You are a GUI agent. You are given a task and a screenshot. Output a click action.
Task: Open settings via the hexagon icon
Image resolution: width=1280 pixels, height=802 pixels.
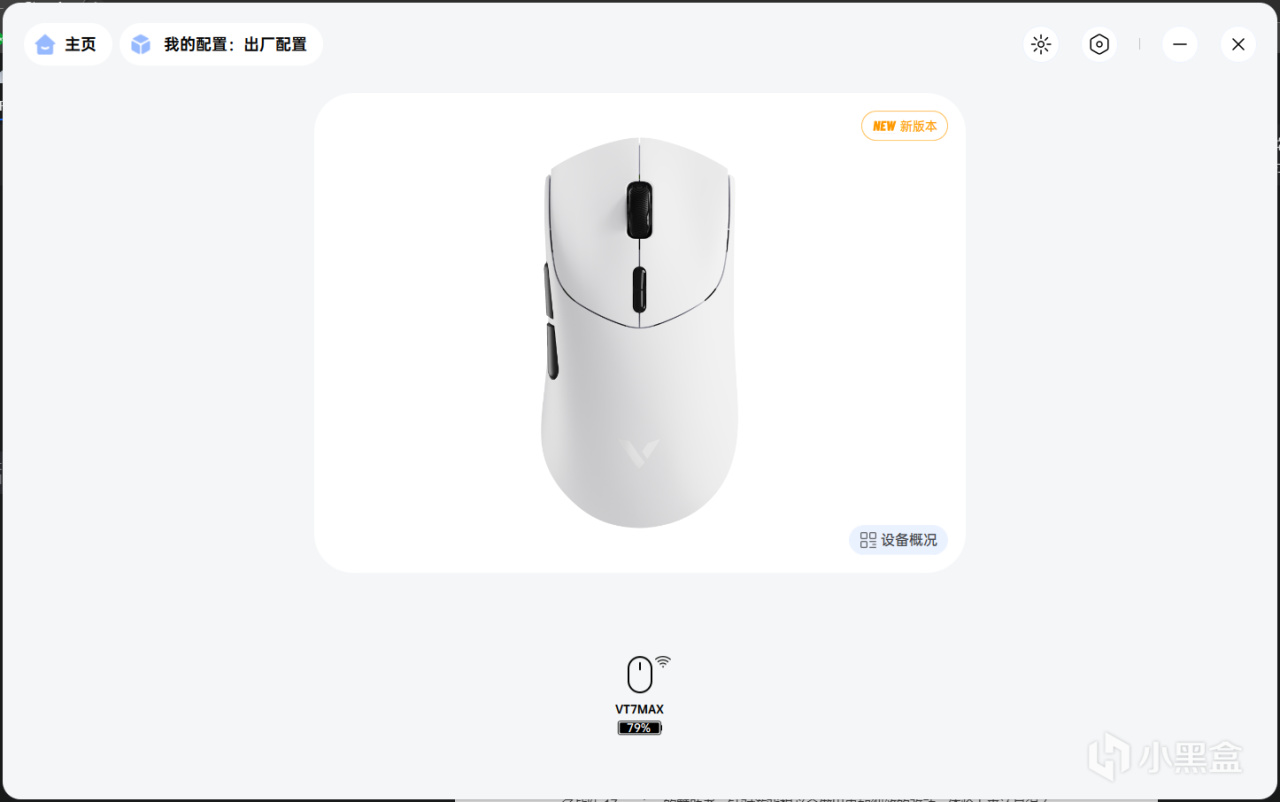(1099, 44)
